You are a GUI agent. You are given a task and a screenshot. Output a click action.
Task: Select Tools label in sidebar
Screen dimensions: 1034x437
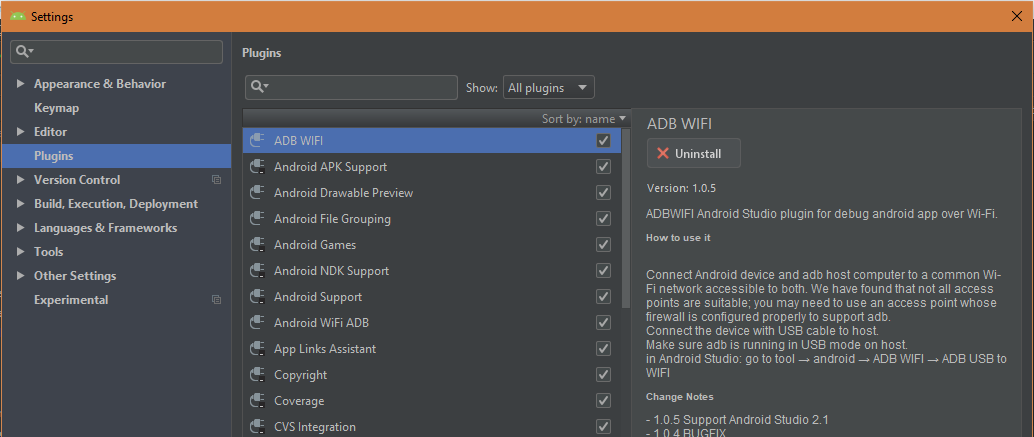(49, 252)
